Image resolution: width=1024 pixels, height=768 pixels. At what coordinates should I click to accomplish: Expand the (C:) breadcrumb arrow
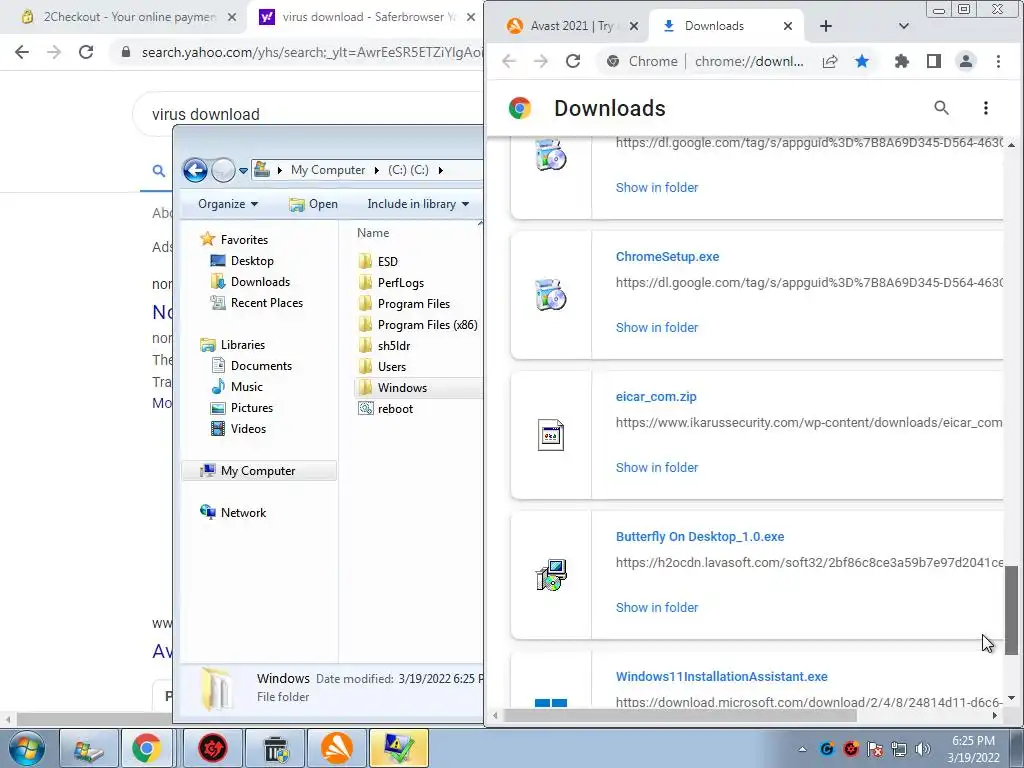coord(440,170)
